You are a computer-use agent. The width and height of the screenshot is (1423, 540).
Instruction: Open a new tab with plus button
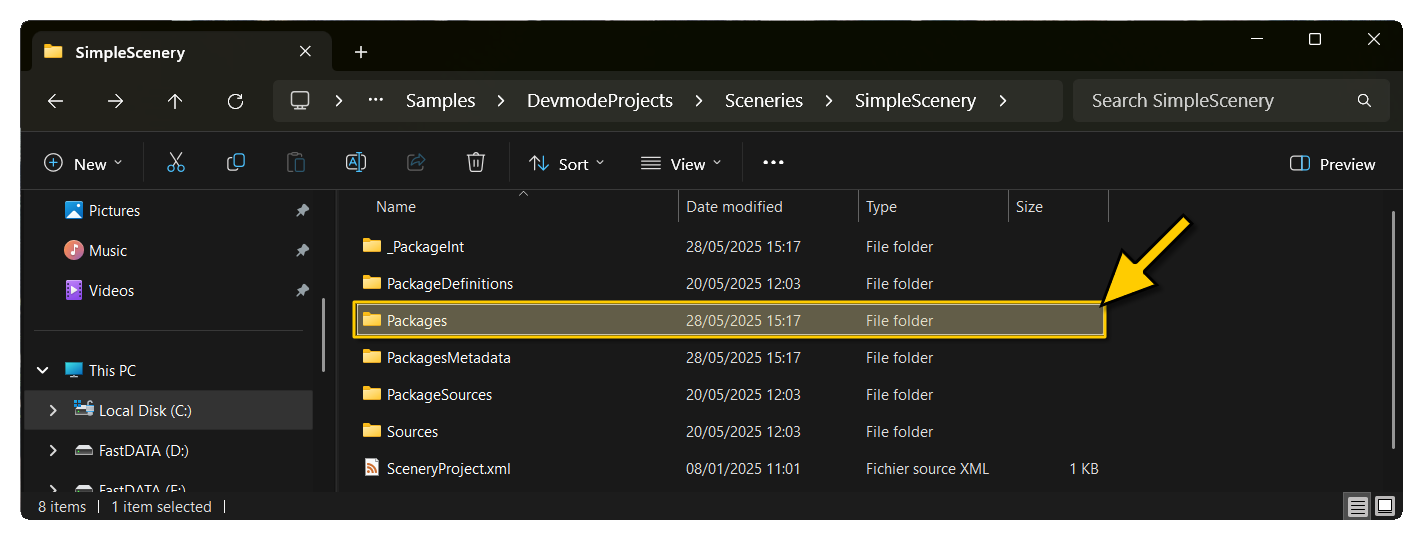coord(361,52)
